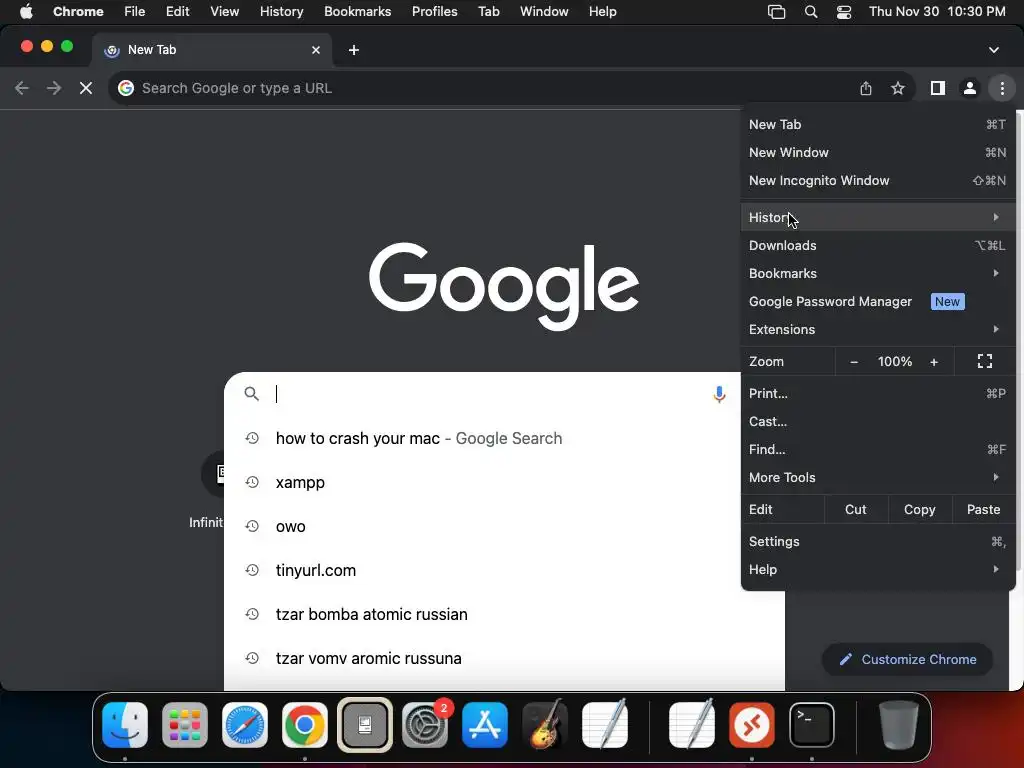The image size is (1024, 768).
Task: Select Print... from the menu
Action: 878,393
